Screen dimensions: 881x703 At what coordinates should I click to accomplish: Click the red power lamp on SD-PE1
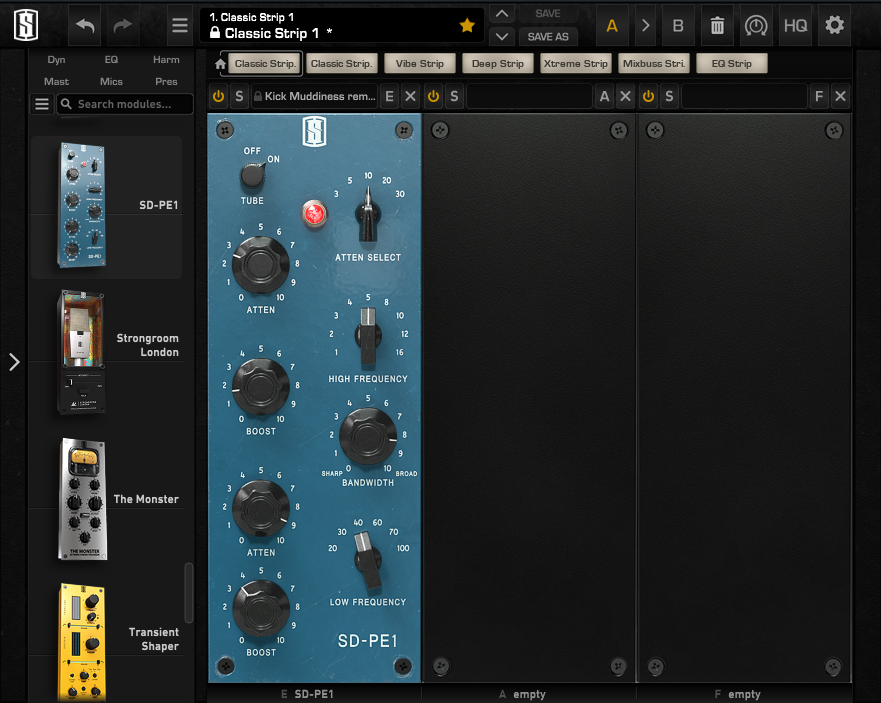click(314, 214)
